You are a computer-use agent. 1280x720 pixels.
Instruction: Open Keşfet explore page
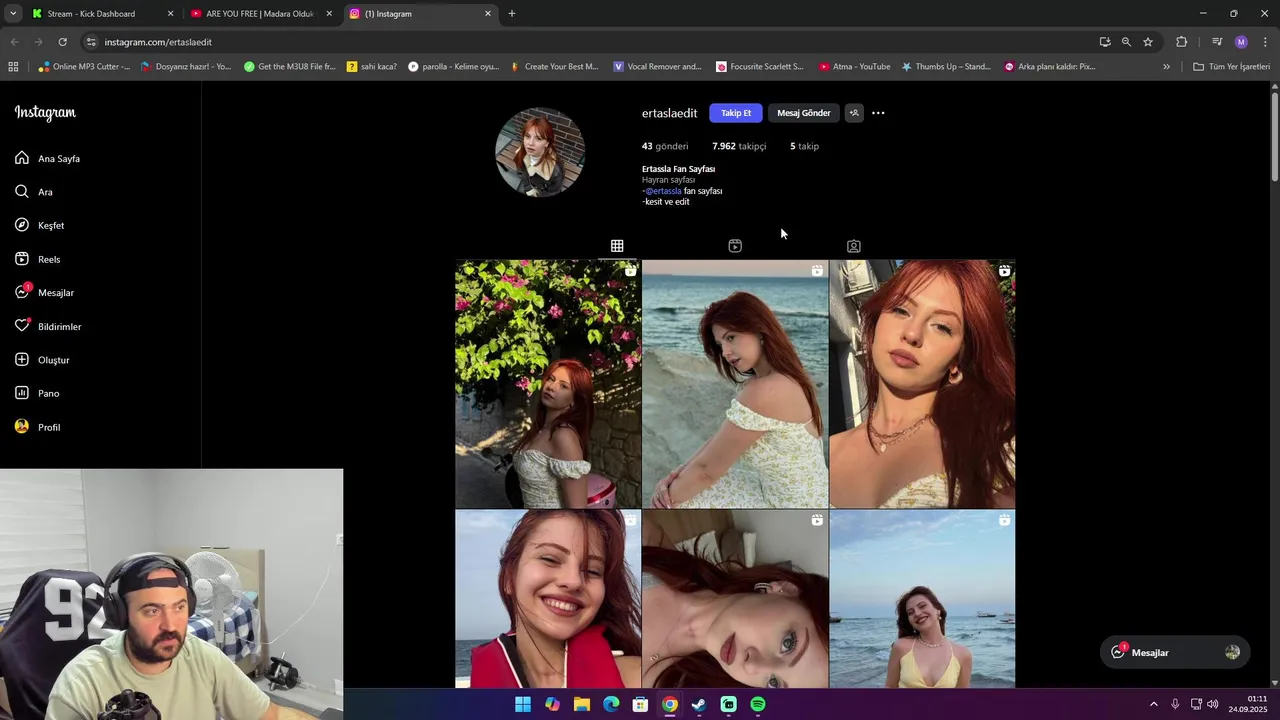[x=39, y=225]
